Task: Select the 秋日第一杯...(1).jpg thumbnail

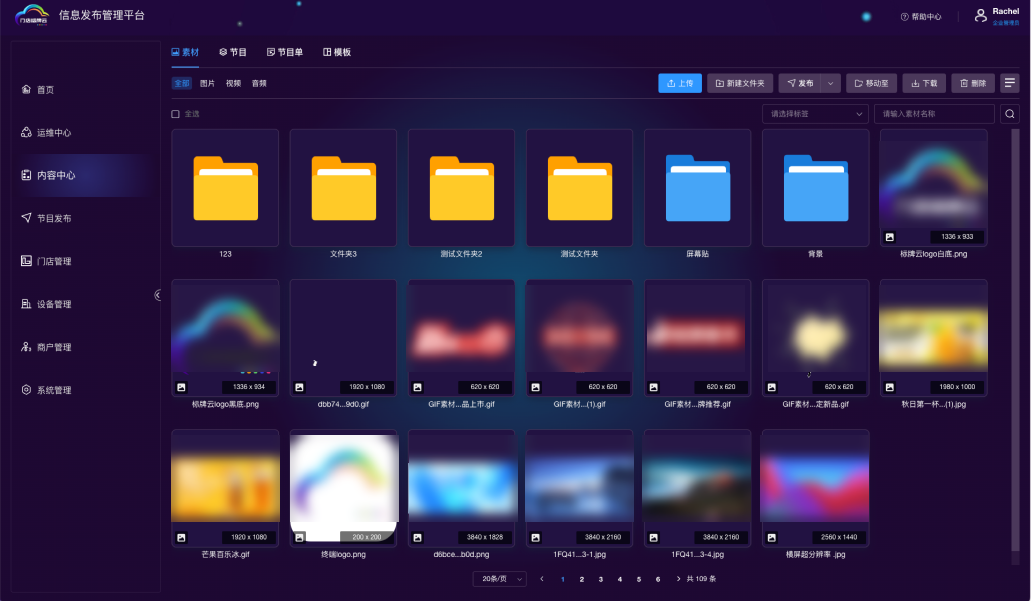Action: 934,338
